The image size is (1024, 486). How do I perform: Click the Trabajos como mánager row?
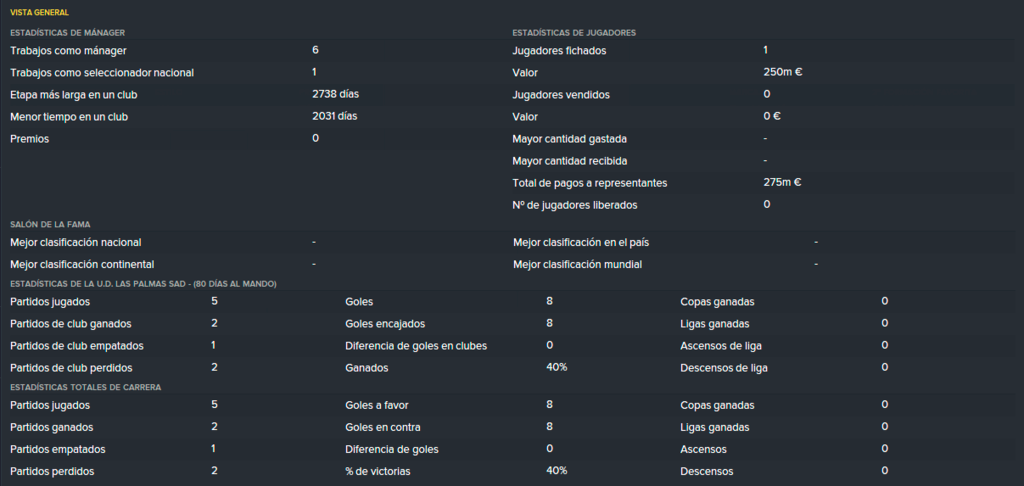coord(256,50)
